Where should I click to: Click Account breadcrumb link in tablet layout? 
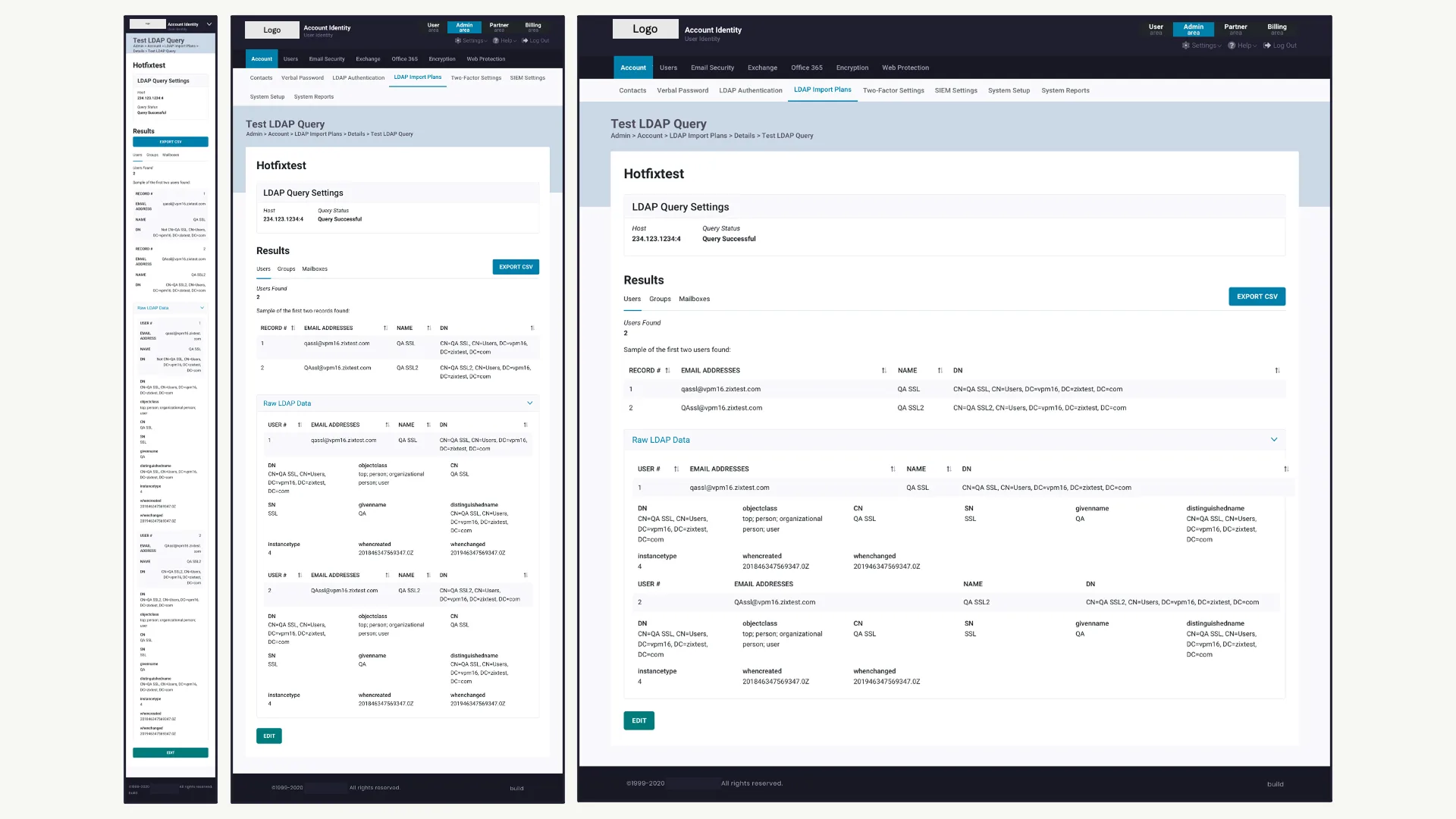(278, 134)
